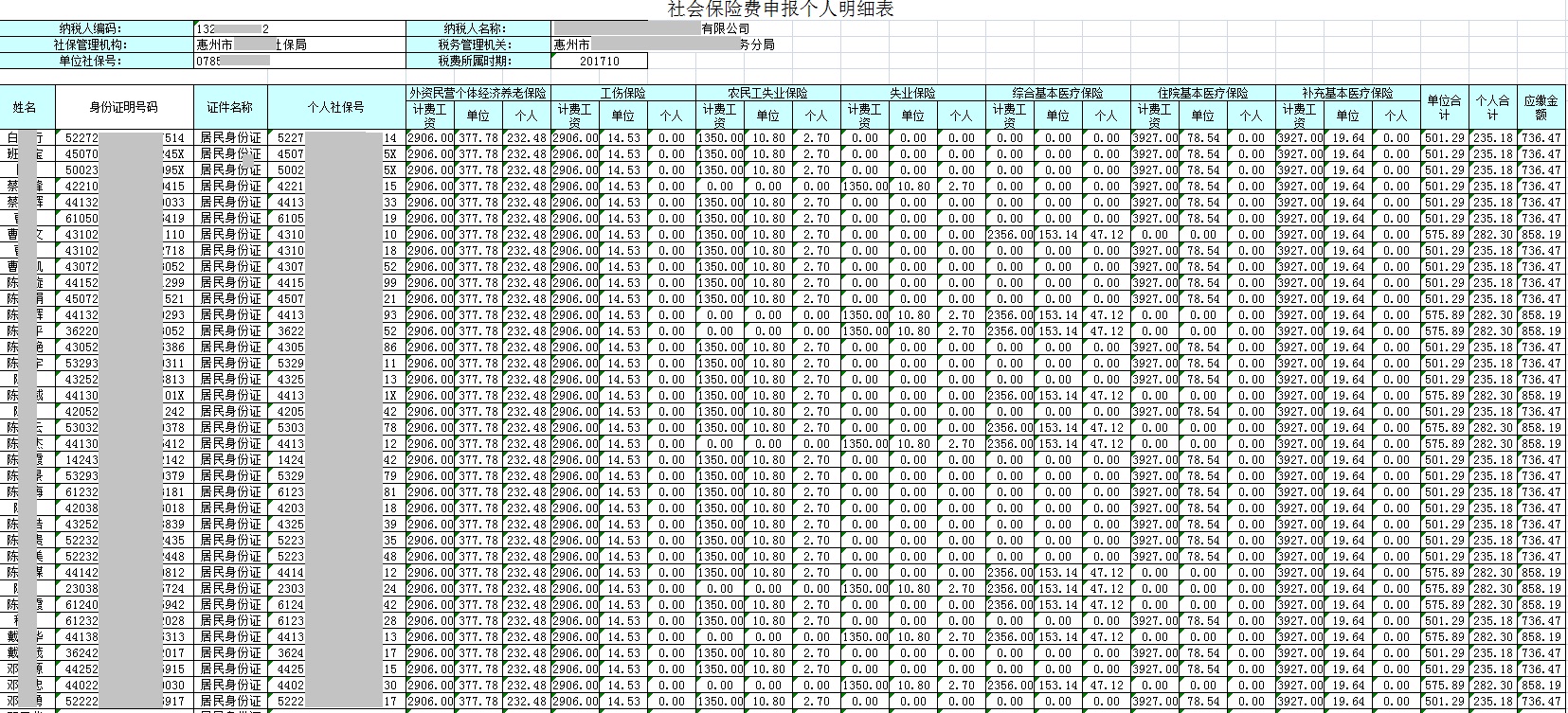
Task: Click 858.19 in row with ID 43102…110
Action: 1541,235
